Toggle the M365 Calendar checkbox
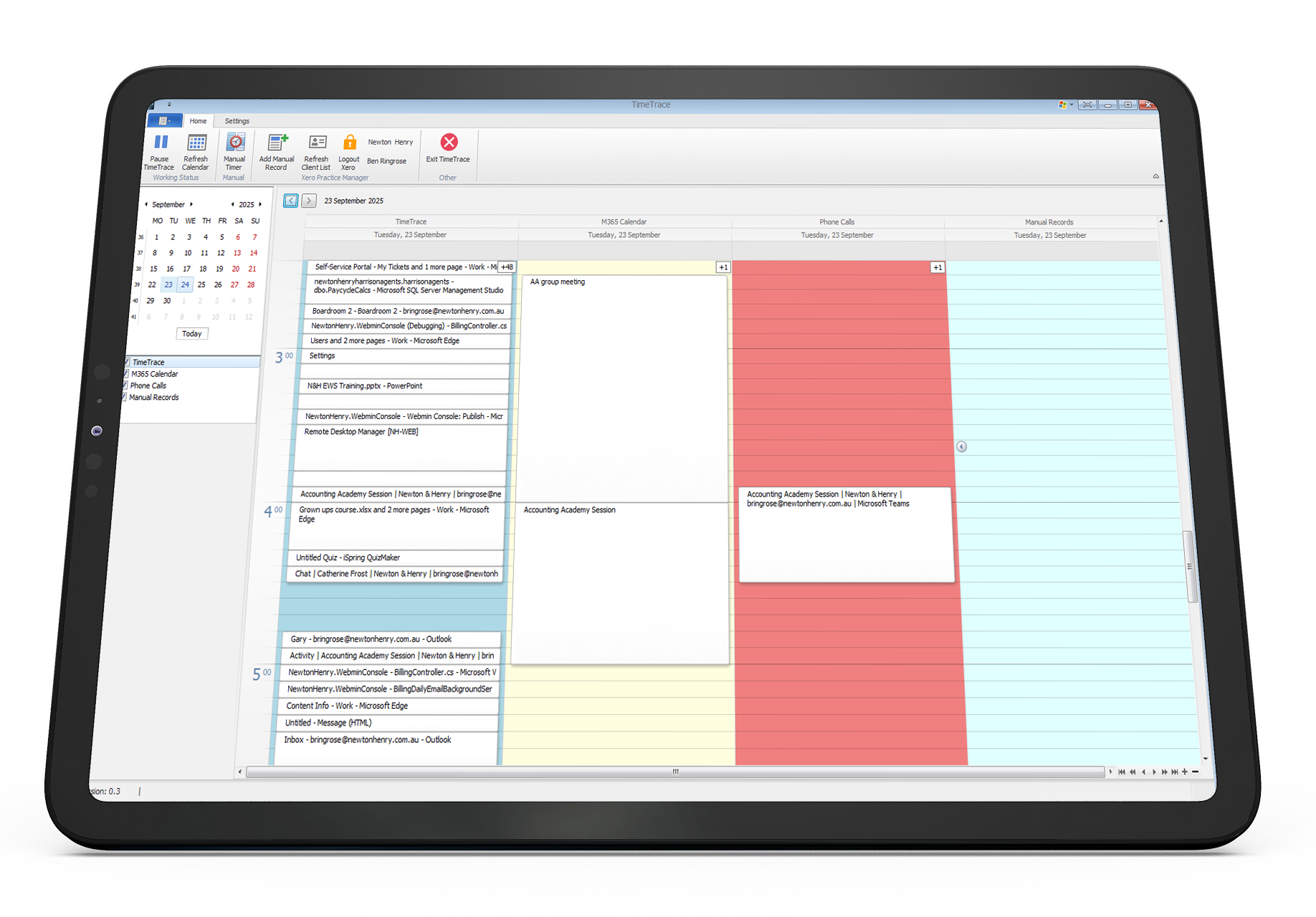1316x917 pixels. point(126,374)
